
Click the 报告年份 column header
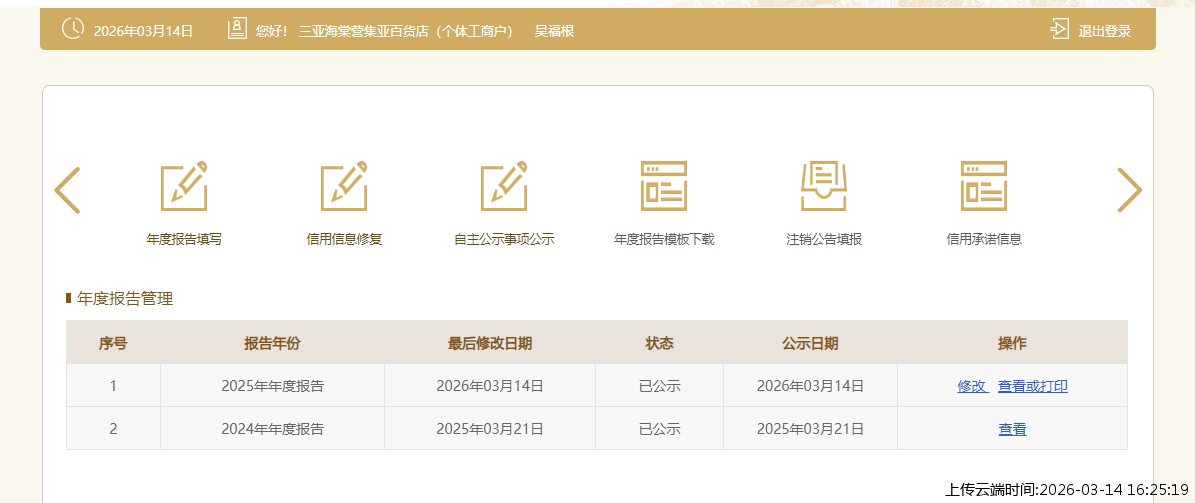point(272,343)
